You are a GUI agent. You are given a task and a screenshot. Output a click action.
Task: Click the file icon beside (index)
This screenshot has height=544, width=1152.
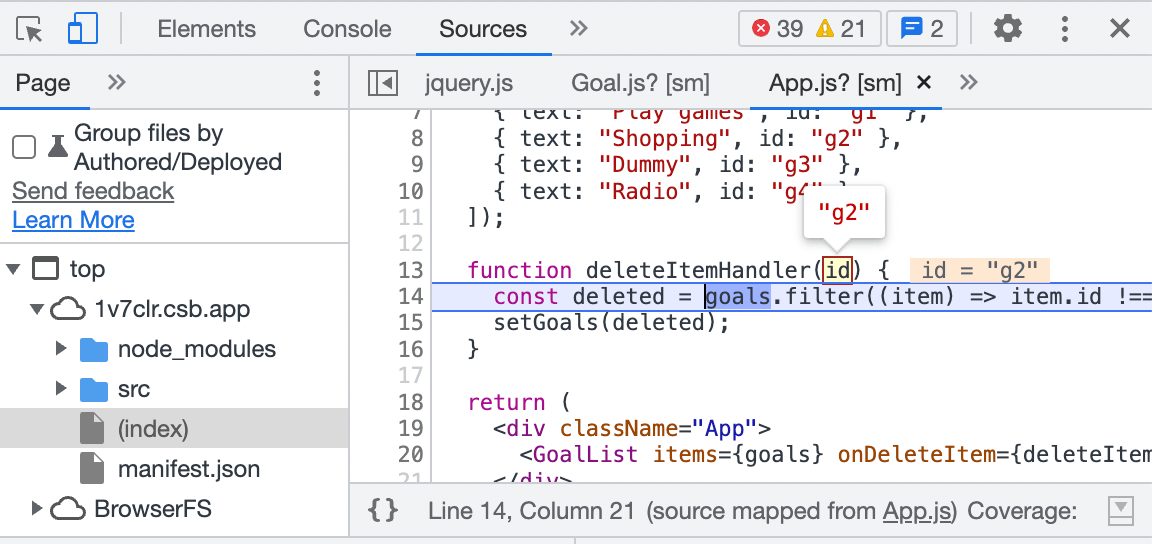[92, 429]
